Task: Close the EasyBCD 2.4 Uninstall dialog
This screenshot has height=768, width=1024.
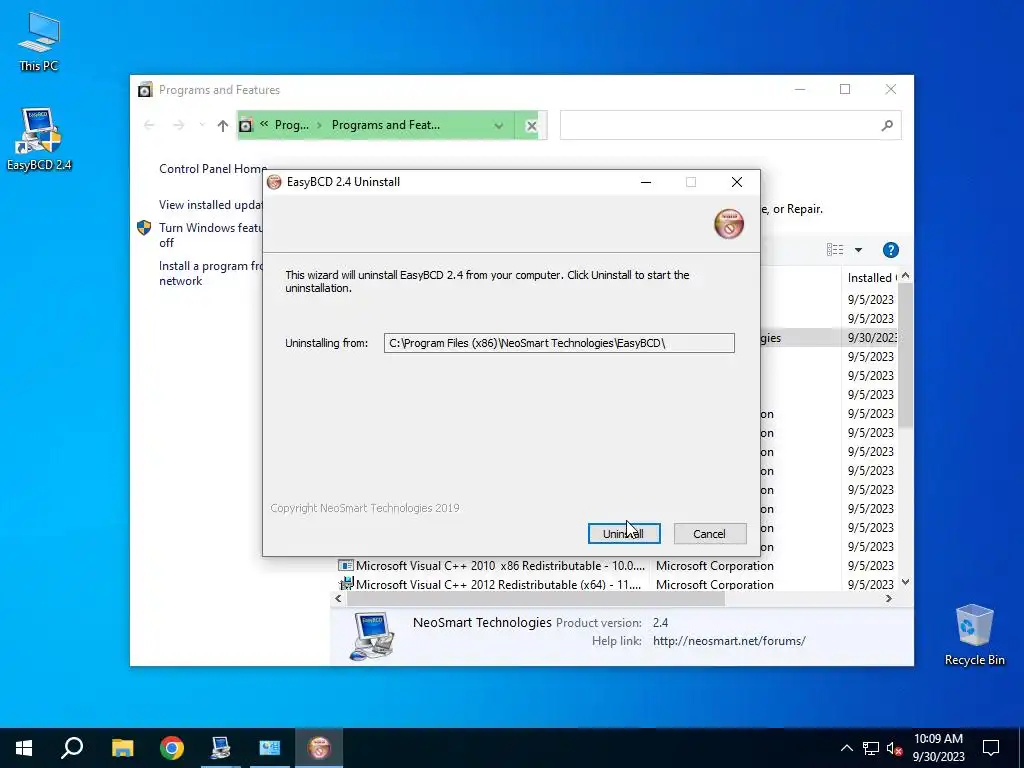Action: coord(737,182)
